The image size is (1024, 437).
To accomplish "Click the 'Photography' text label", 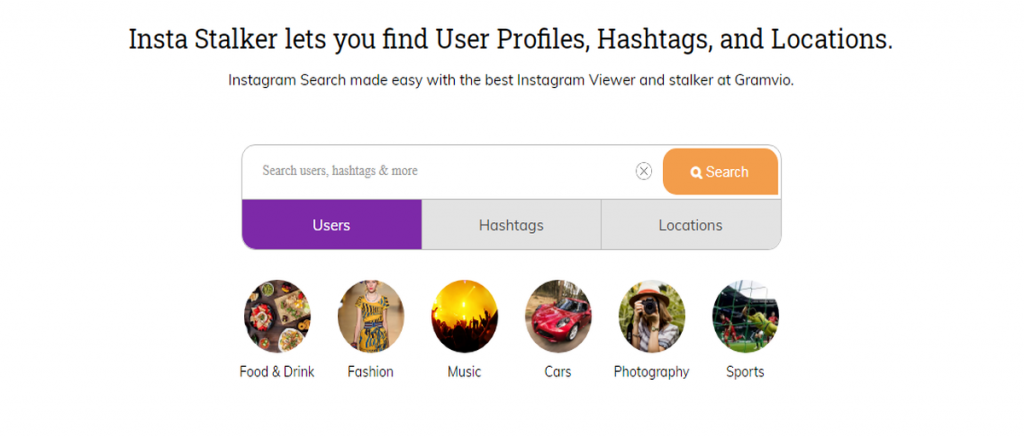I will tap(652, 372).
